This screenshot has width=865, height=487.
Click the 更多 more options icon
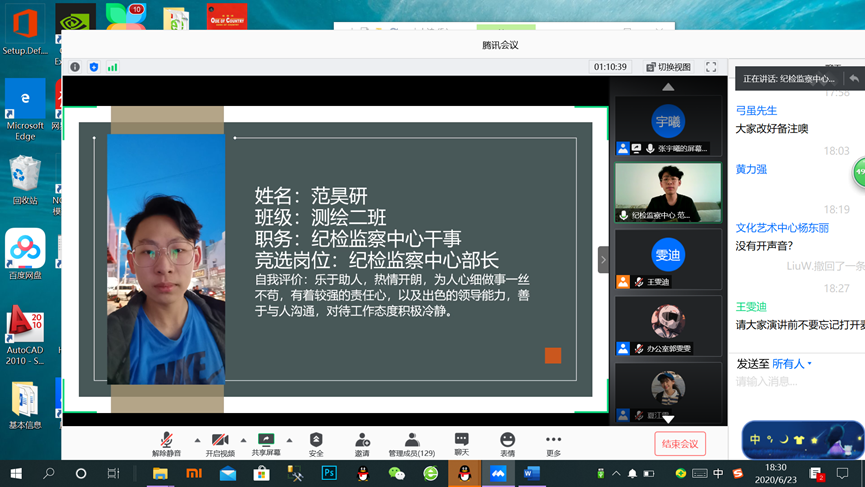(x=553, y=443)
